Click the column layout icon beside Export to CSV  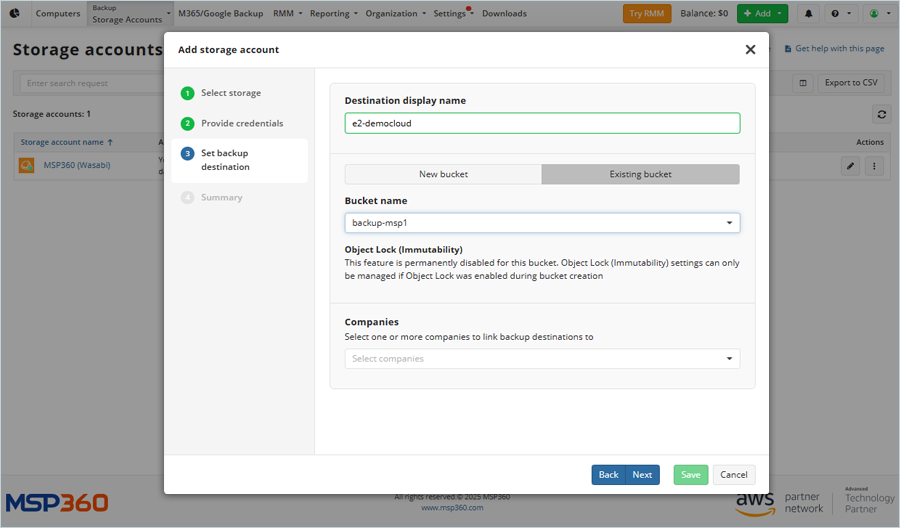pyautogui.click(x=802, y=83)
